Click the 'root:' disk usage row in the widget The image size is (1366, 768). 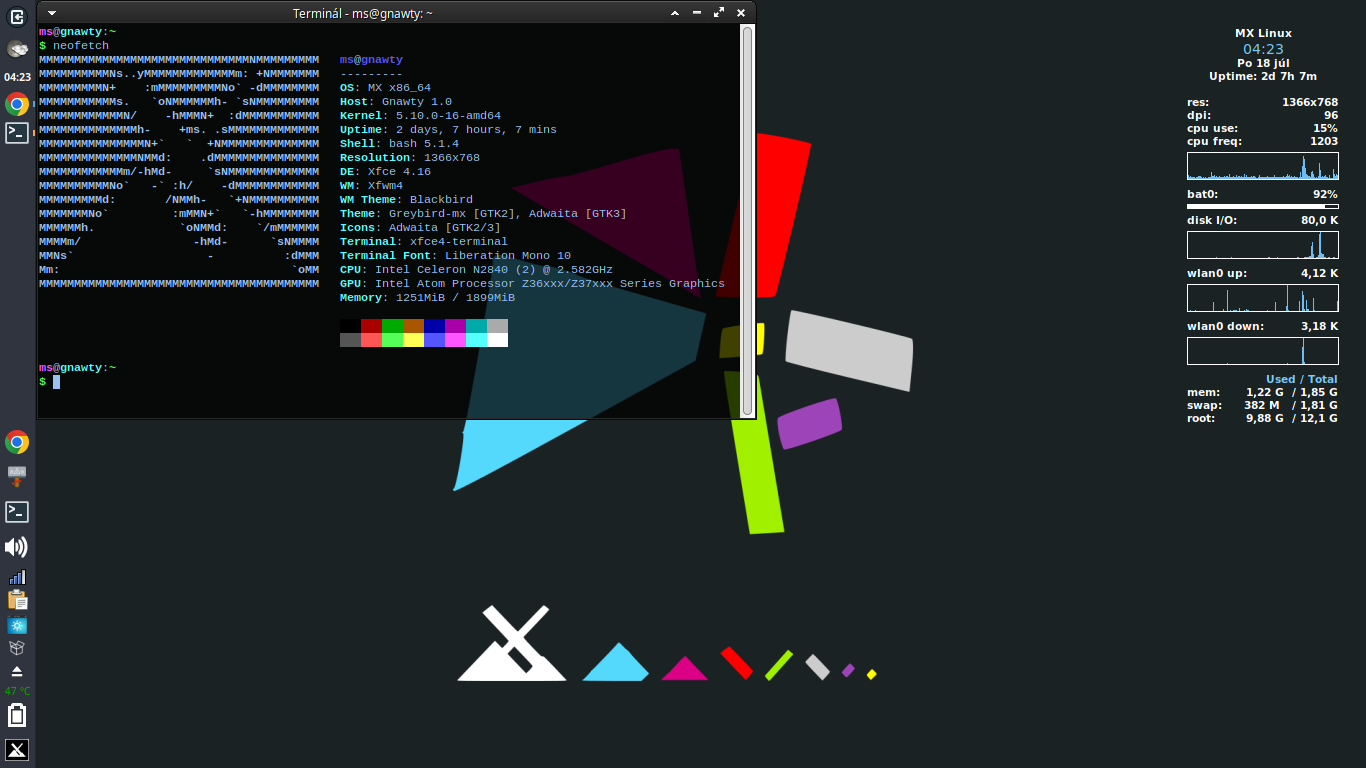[x=1262, y=418]
